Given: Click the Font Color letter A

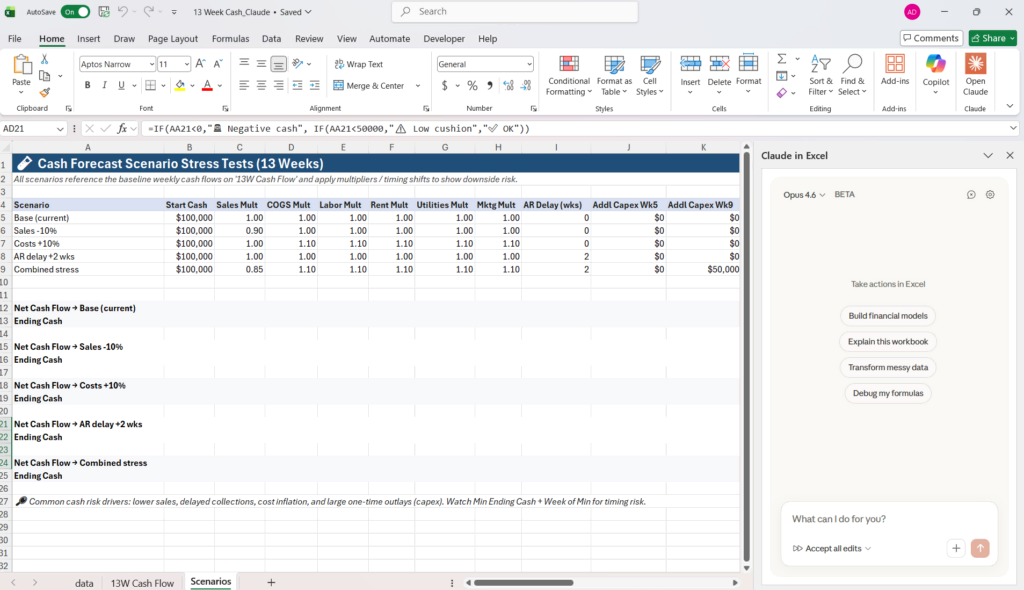Looking at the screenshot, I should pyautogui.click(x=207, y=86).
